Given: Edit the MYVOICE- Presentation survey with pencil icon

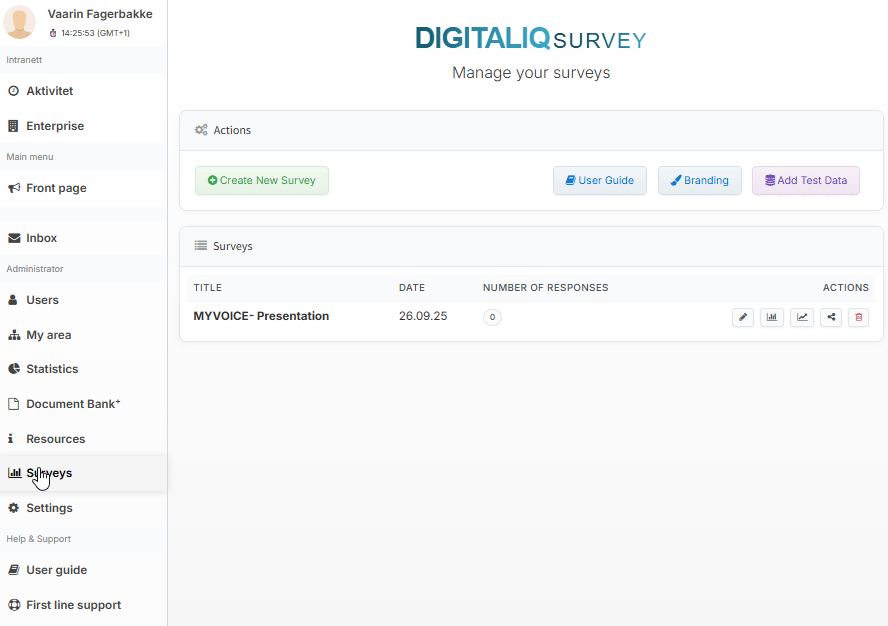Looking at the screenshot, I should 742,317.
